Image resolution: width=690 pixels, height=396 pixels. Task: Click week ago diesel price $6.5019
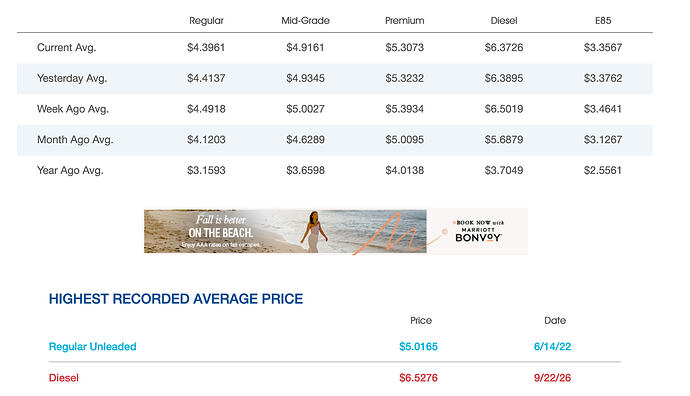pos(504,109)
